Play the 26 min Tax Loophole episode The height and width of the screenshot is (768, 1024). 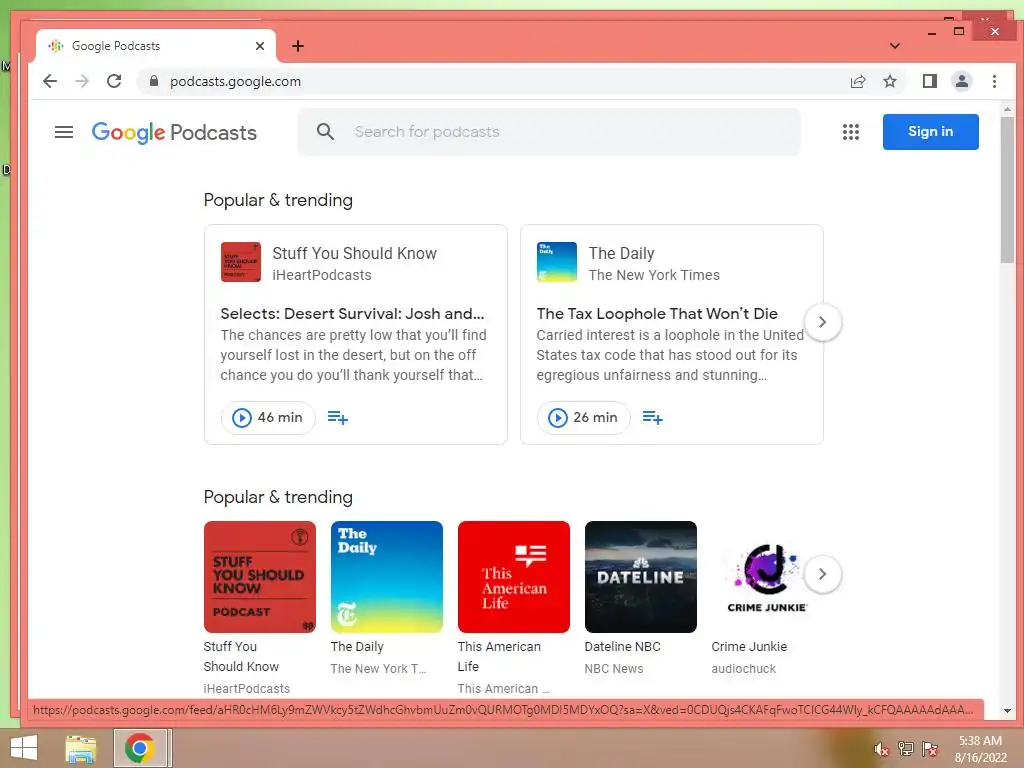583,417
